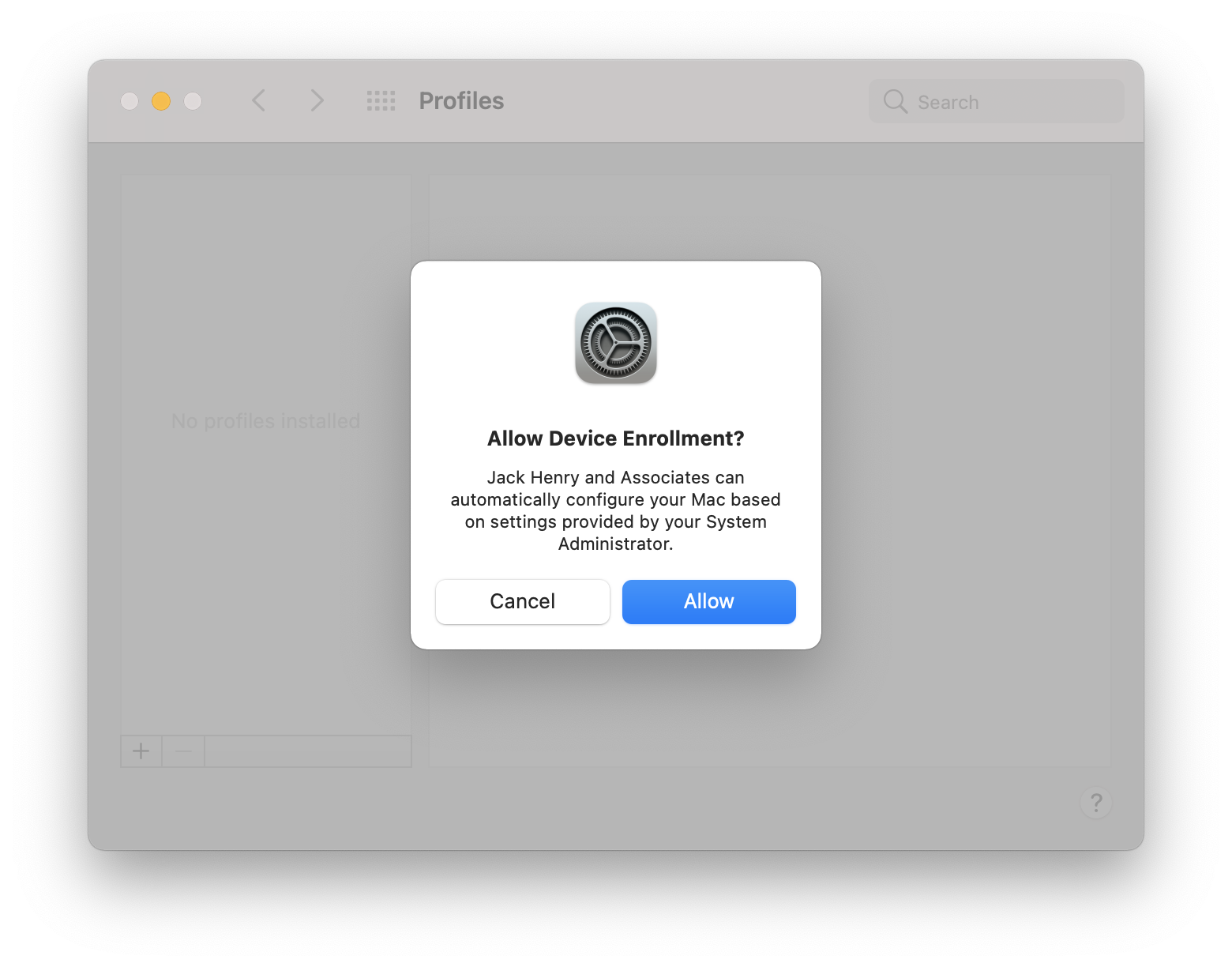Close the Profiles window

point(130,101)
